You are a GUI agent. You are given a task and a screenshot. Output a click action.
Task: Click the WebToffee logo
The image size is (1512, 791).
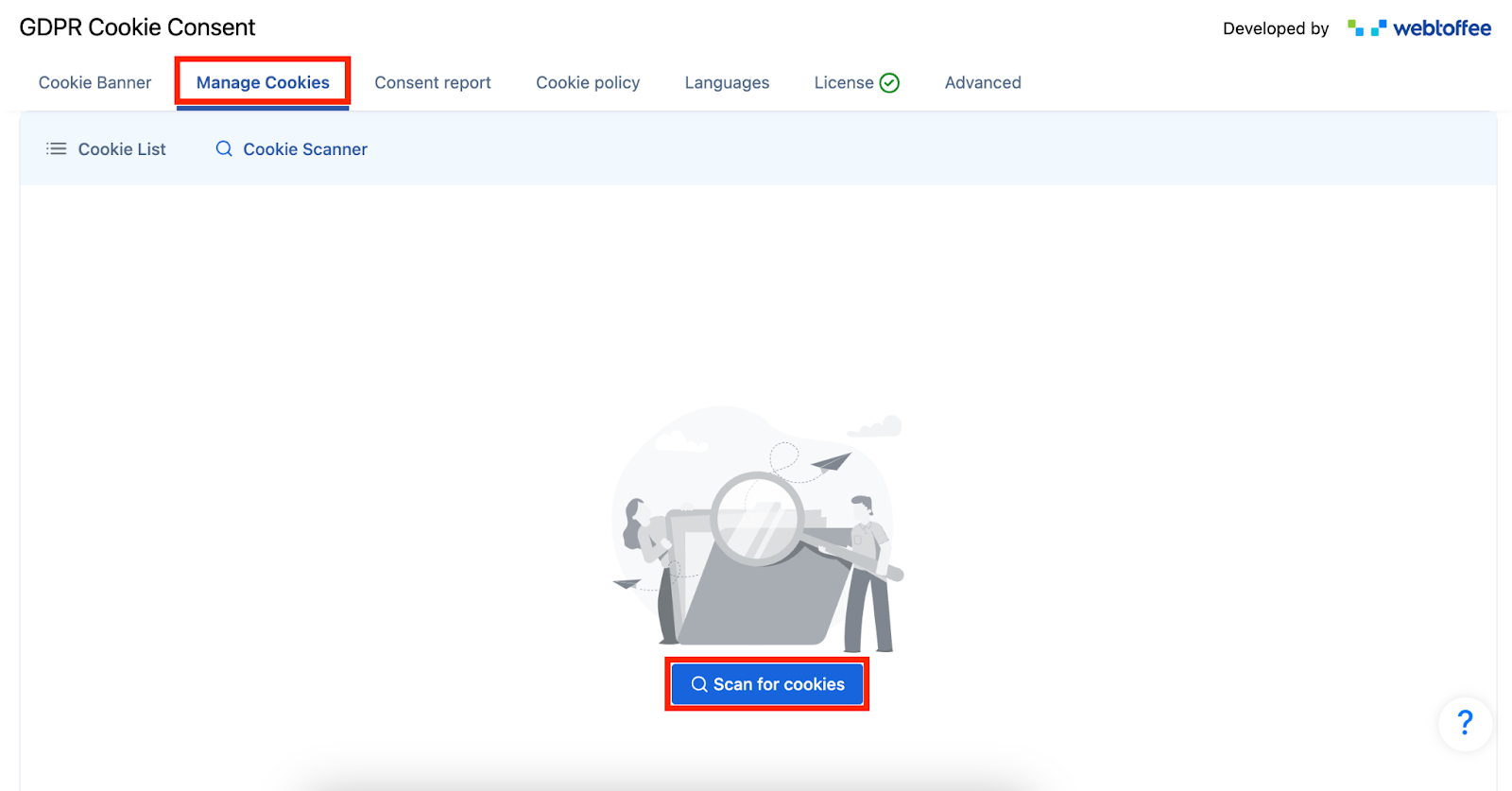pos(1419,28)
